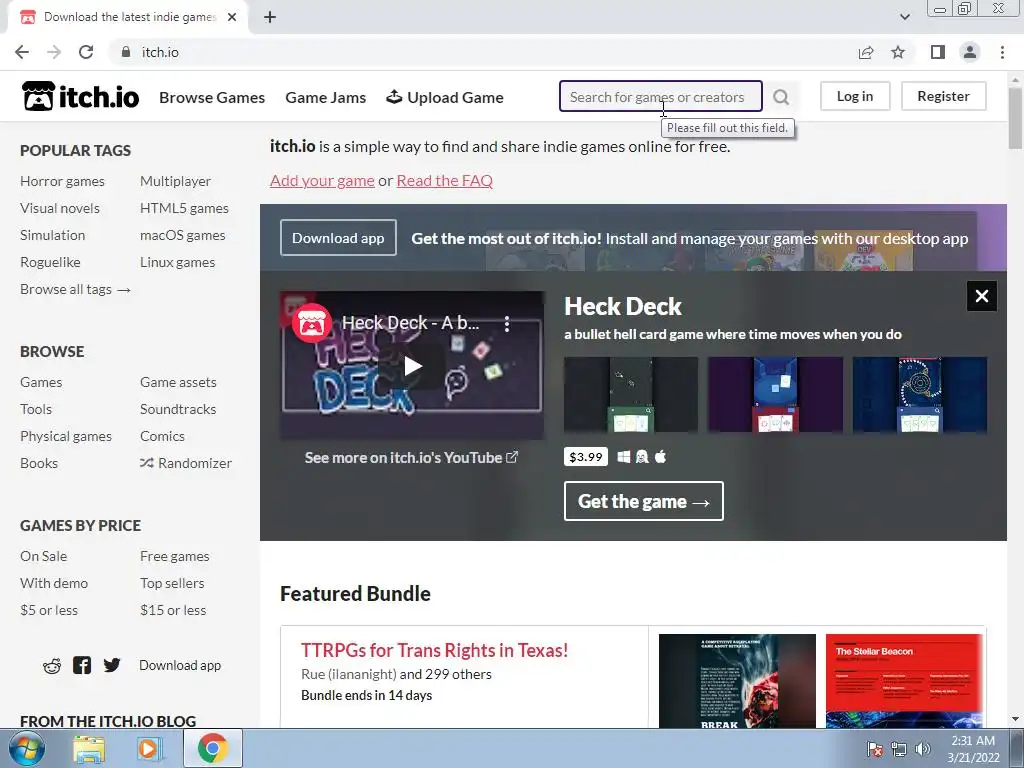Screen dimensions: 1024x768
Task: Open Read the FAQ link
Action: click(445, 180)
